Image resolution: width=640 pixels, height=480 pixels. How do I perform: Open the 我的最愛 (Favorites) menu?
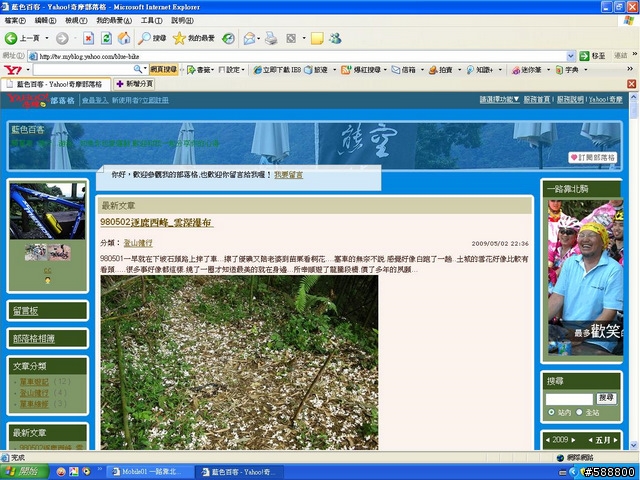coord(114,20)
